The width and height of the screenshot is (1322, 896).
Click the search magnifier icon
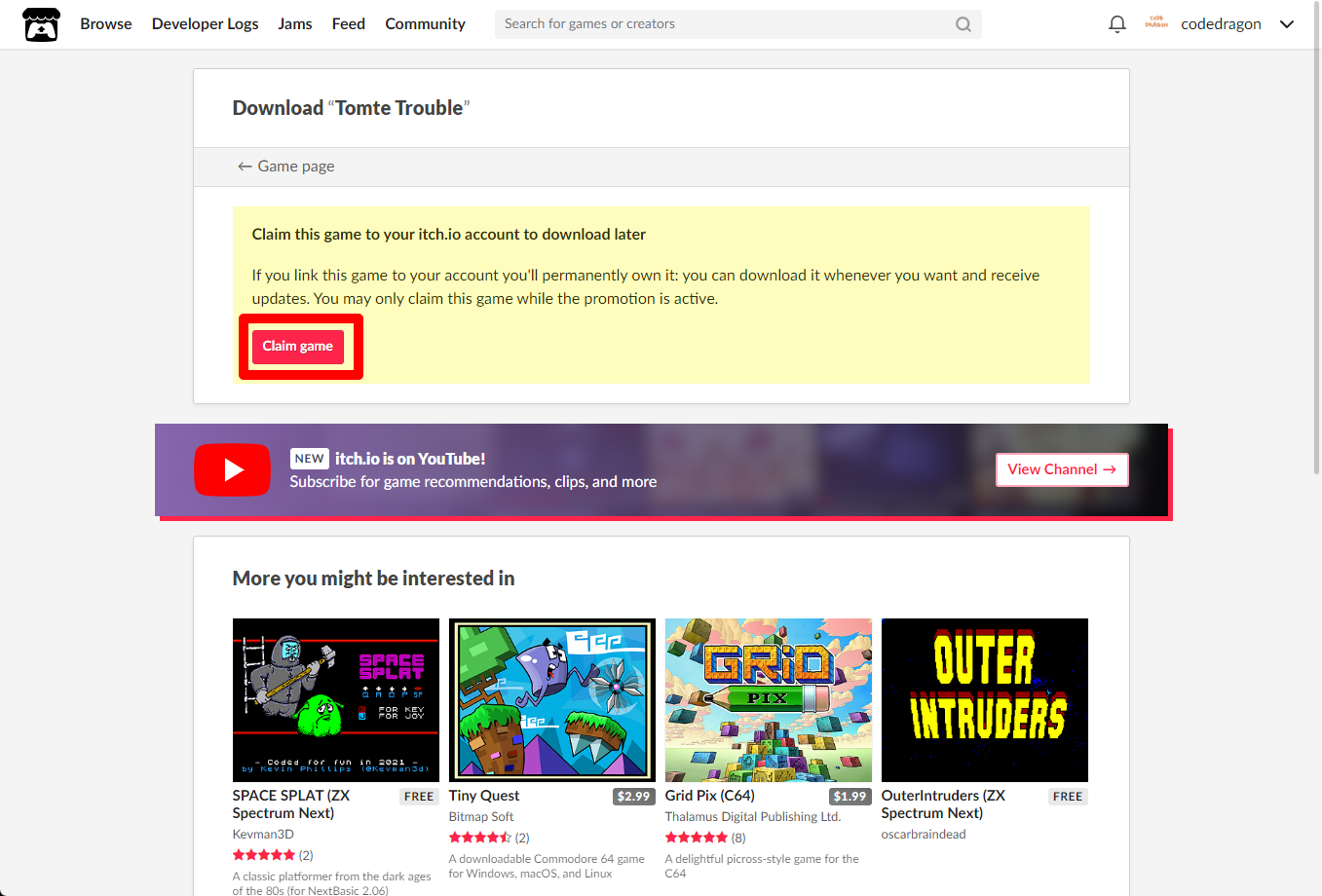pyautogui.click(x=963, y=24)
